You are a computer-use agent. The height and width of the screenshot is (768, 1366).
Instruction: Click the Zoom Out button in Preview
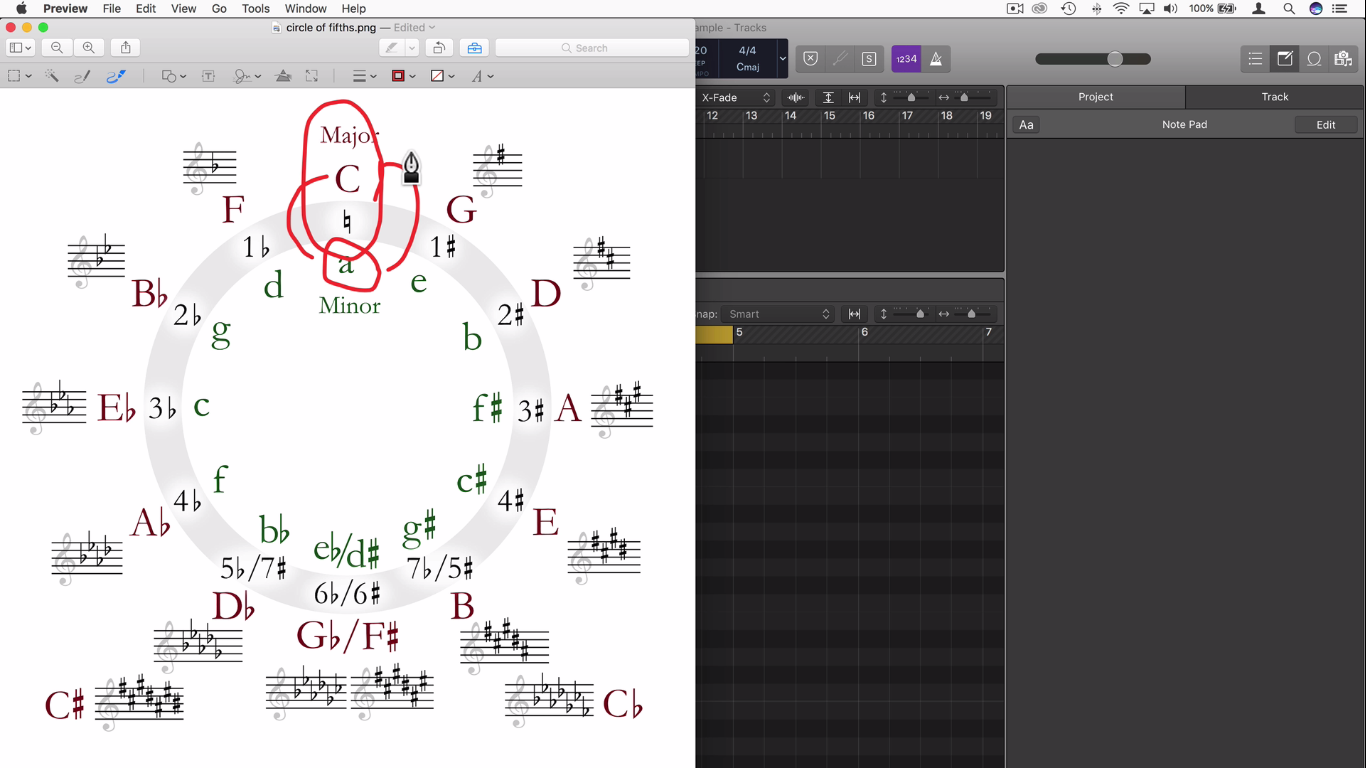57,48
